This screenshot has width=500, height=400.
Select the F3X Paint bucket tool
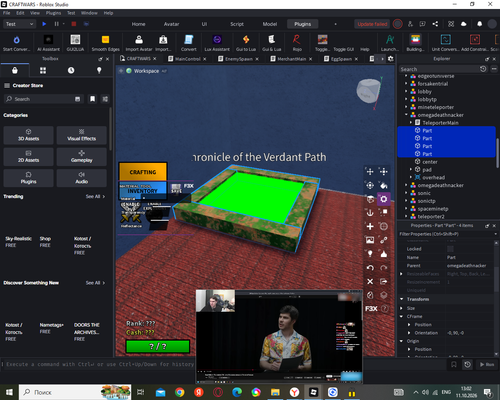pos(384,185)
